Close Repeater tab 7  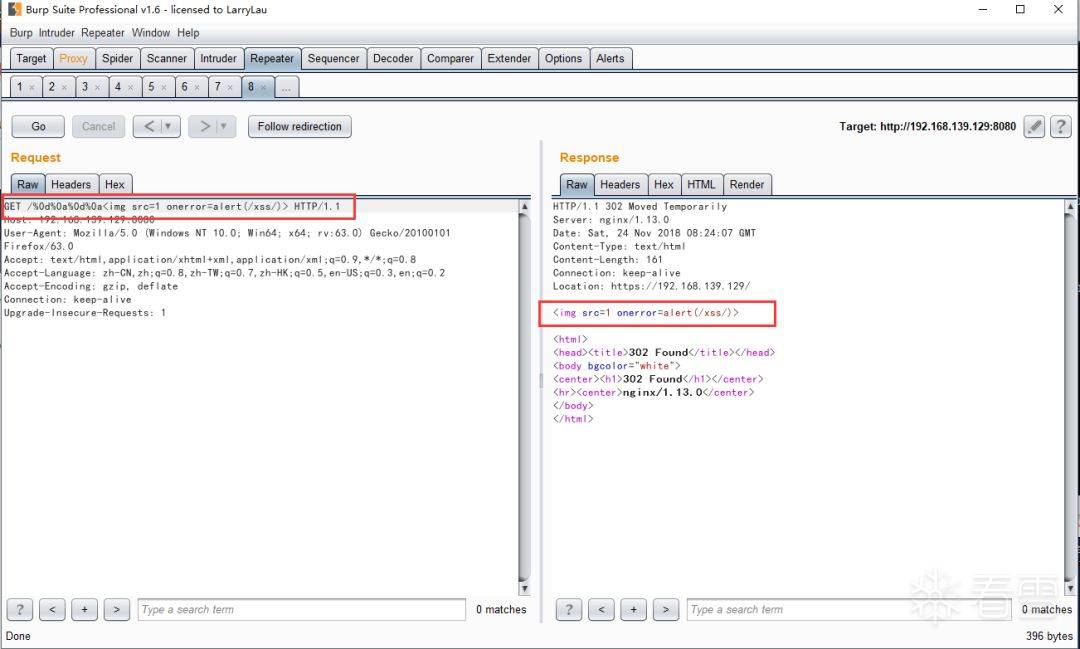coord(230,87)
